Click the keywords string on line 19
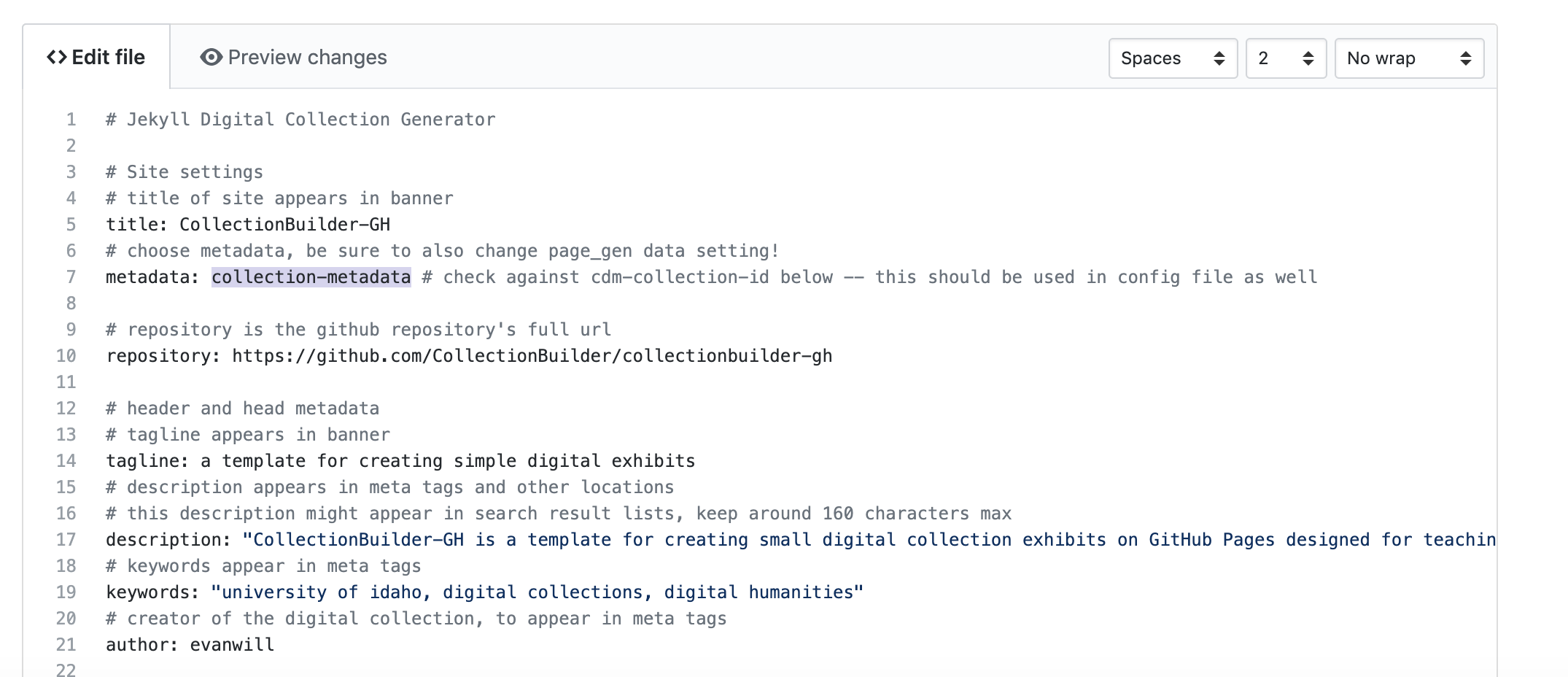Viewport: 1568px width, 677px height. [x=537, y=592]
